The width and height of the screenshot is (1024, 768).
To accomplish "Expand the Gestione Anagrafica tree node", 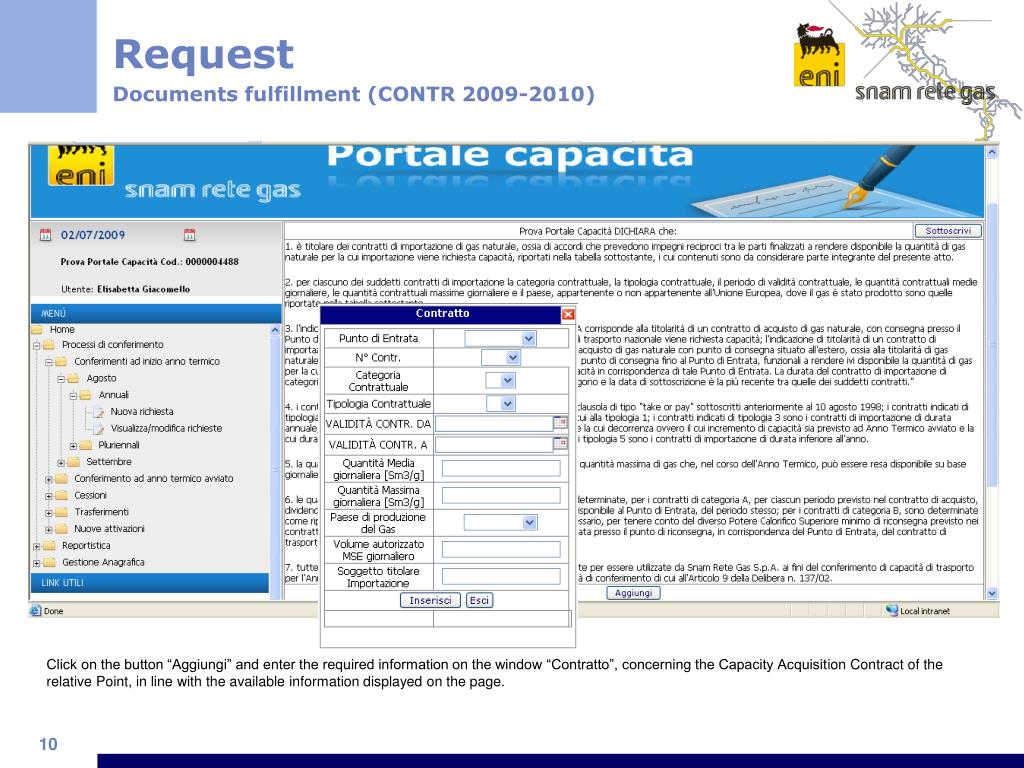I will coord(37,563).
